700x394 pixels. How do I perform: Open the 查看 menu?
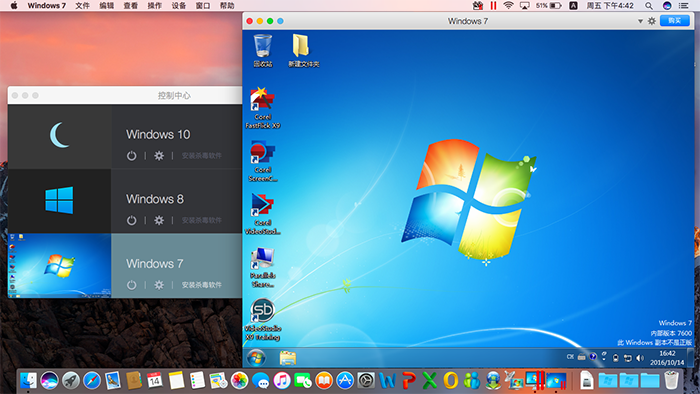pyautogui.click(x=130, y=6)
